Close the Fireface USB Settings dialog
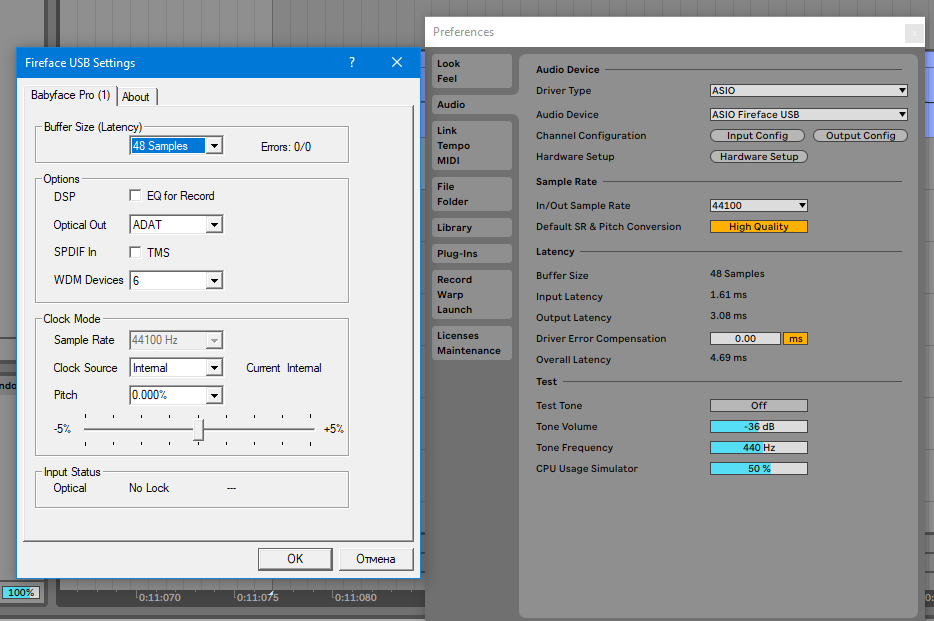Viewport: 934px width, 621px height. [x=397, y=63]
